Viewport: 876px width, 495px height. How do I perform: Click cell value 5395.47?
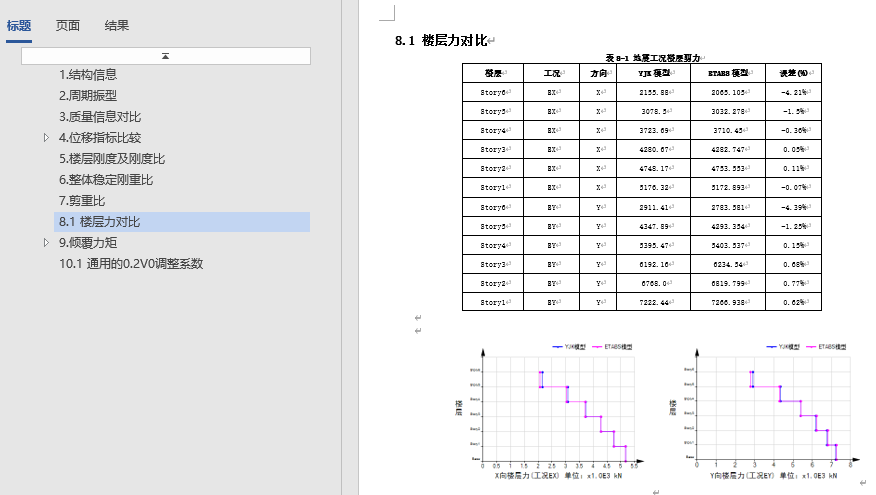click(x=654, y=246)
